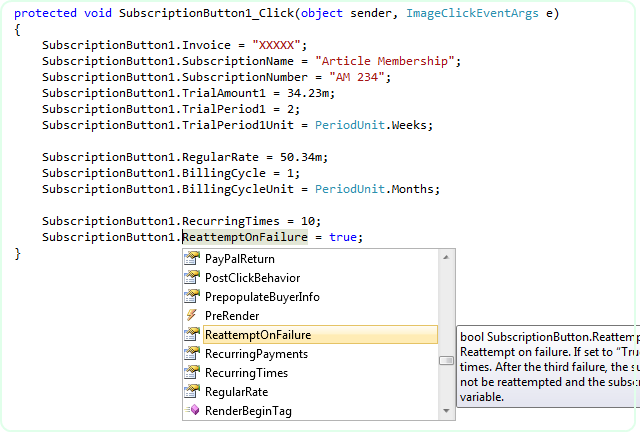Click the property icon beside PayPalReturn
This screenshot has width=640, height=432.
192,258
